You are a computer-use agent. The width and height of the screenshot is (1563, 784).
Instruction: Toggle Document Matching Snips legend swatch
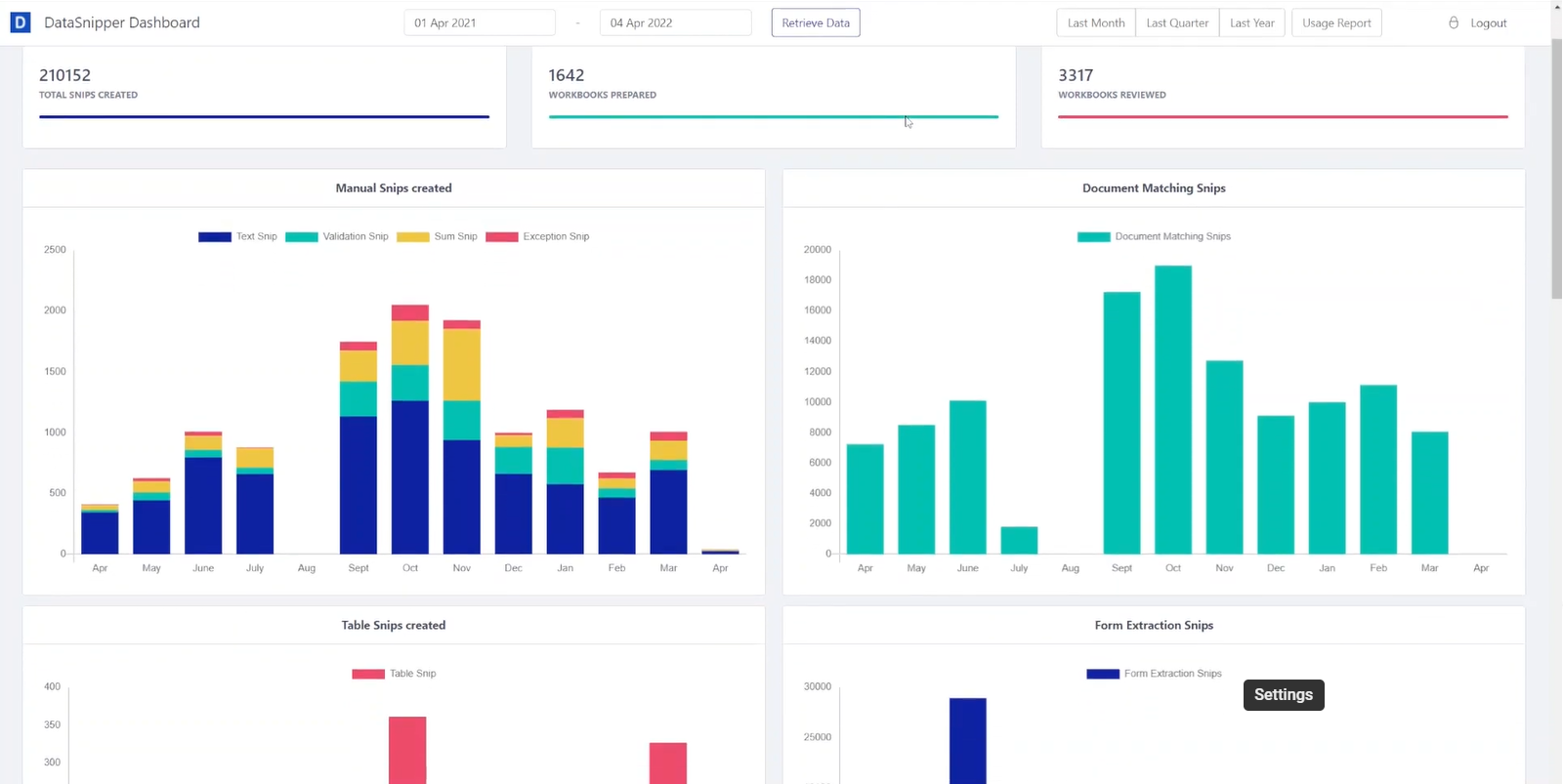[1094, 236]
